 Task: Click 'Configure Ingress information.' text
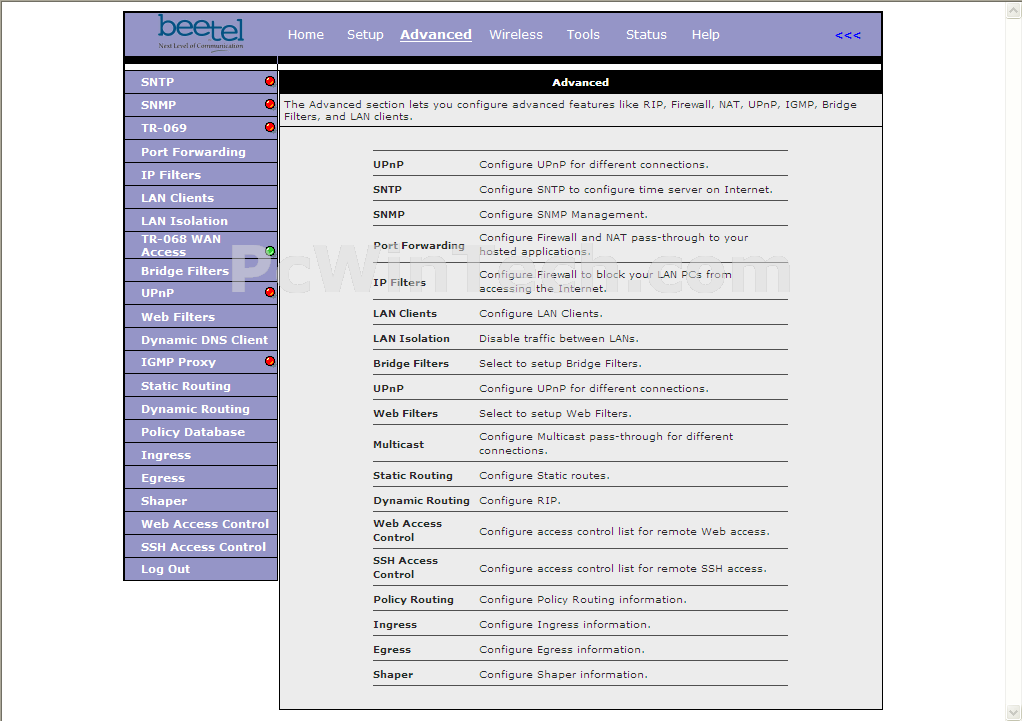[x=565, y=625]
